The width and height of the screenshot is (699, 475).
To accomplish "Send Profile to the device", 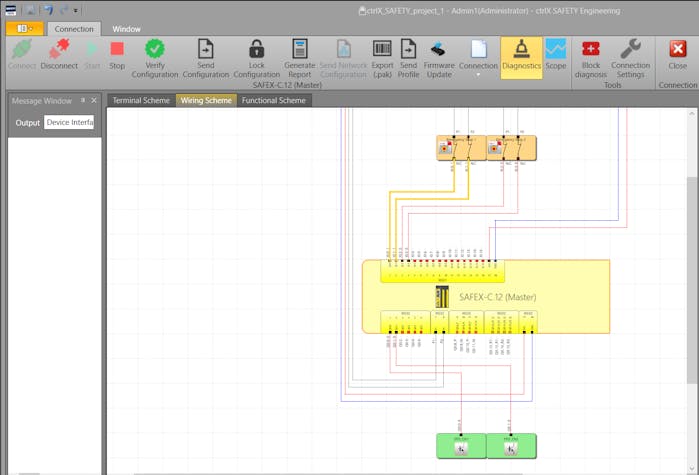I will coord(408,58).
